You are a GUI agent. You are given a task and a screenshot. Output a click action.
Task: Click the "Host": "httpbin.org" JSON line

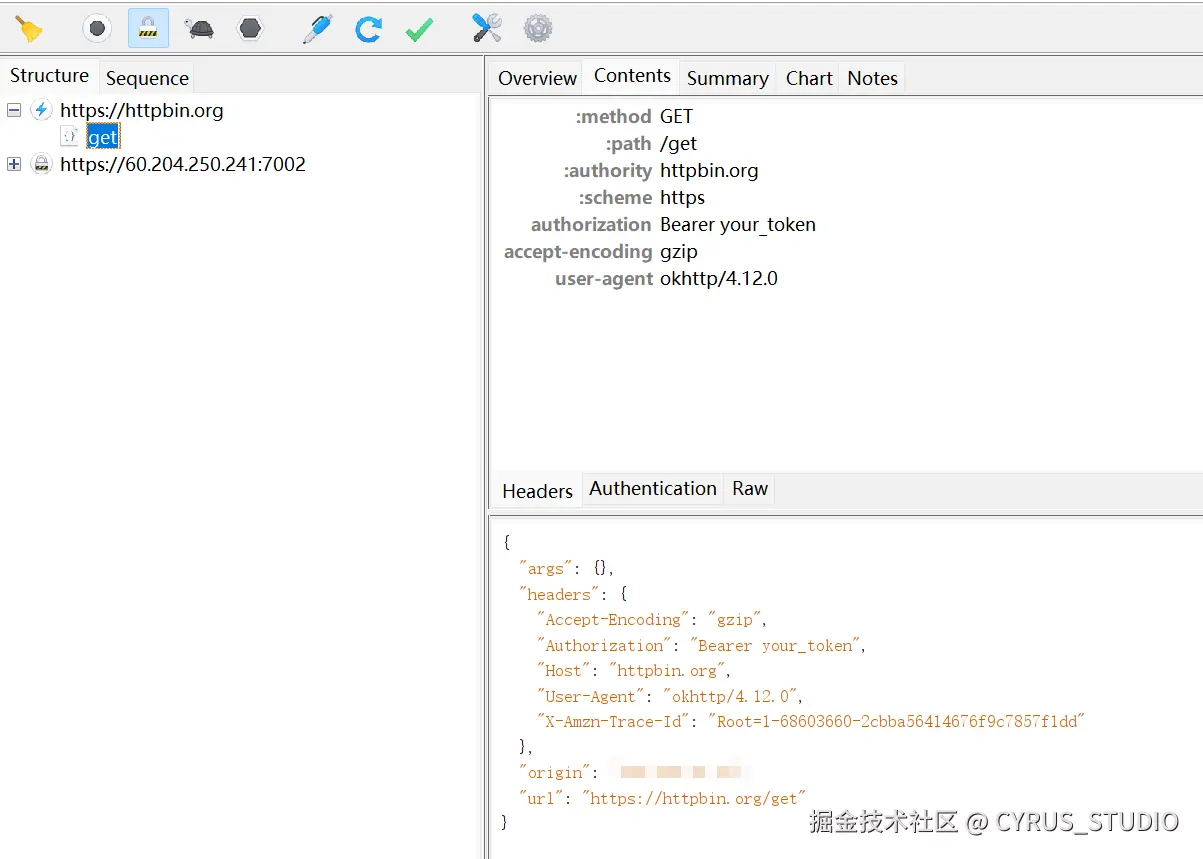[634, 670]
